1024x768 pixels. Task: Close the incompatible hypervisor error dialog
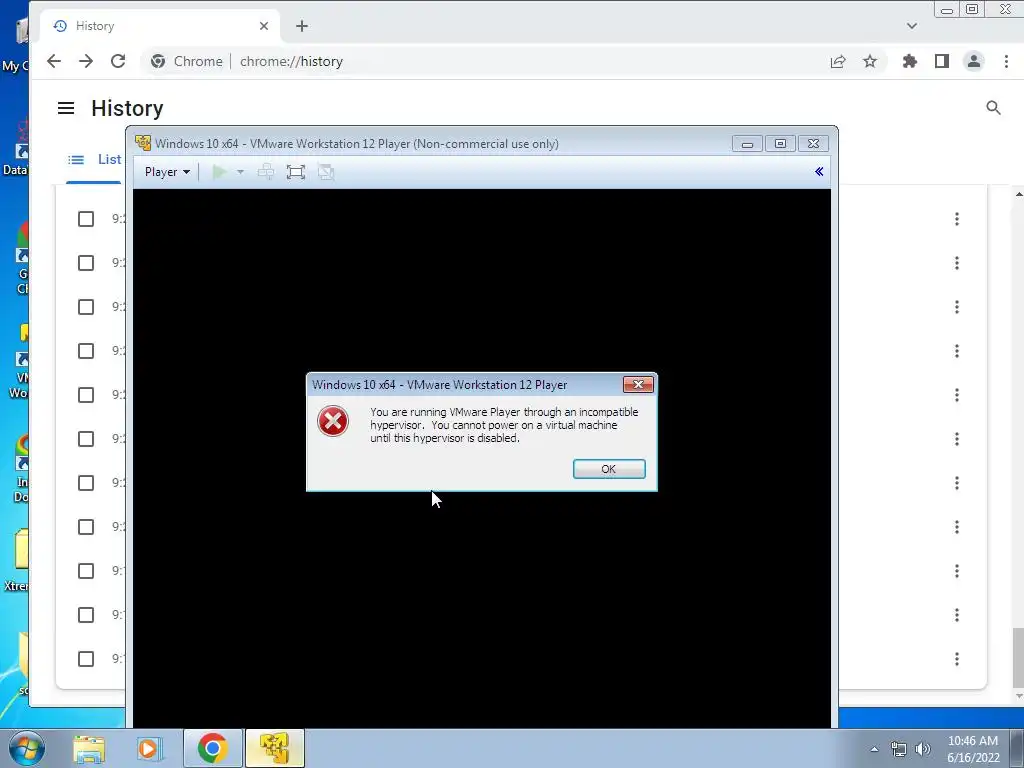pyautogui.click(x=638, y=385)
